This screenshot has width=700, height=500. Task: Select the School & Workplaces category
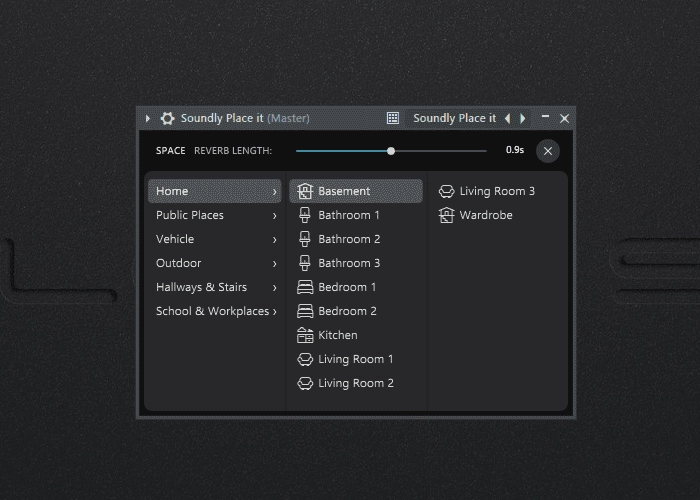[x=215, y=312]
